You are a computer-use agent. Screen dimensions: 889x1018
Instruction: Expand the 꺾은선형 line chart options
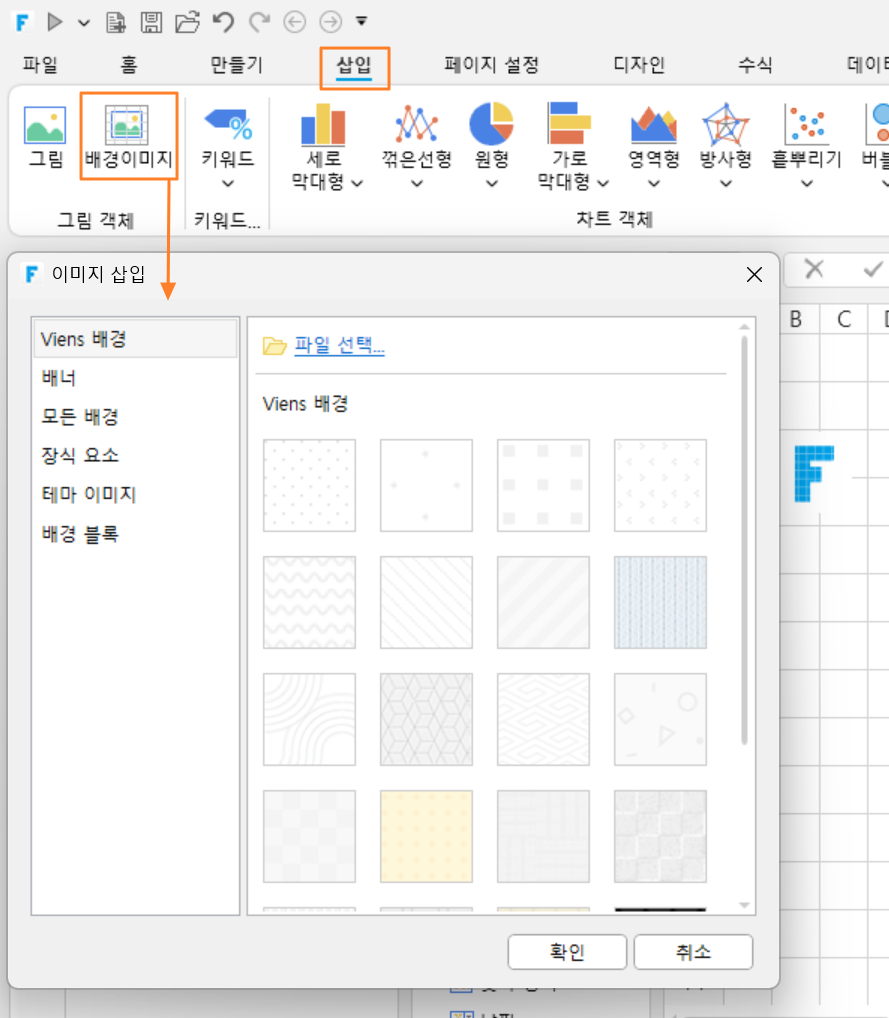[417, 184]
